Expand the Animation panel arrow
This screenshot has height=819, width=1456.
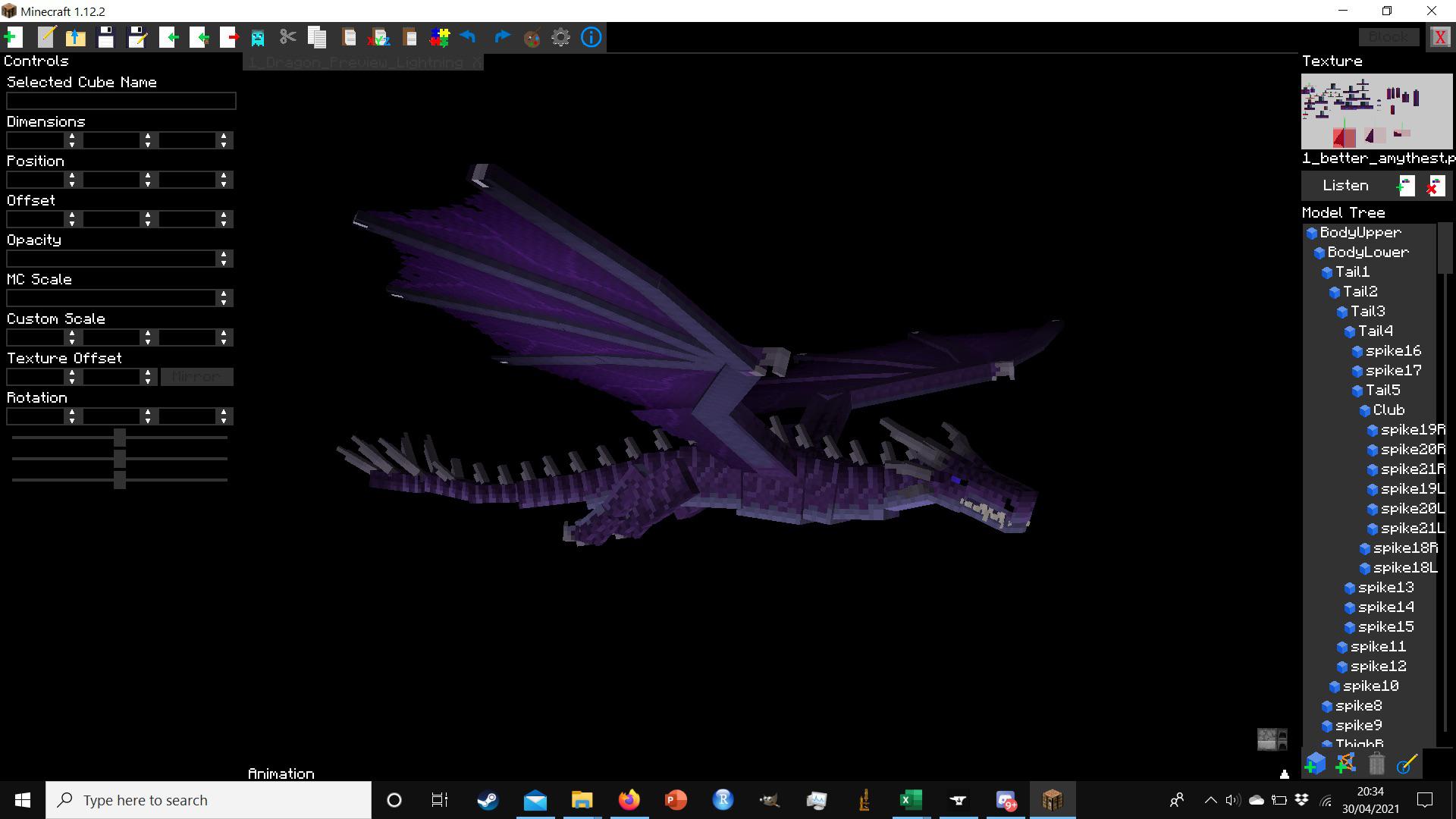tap(1284, 774)
